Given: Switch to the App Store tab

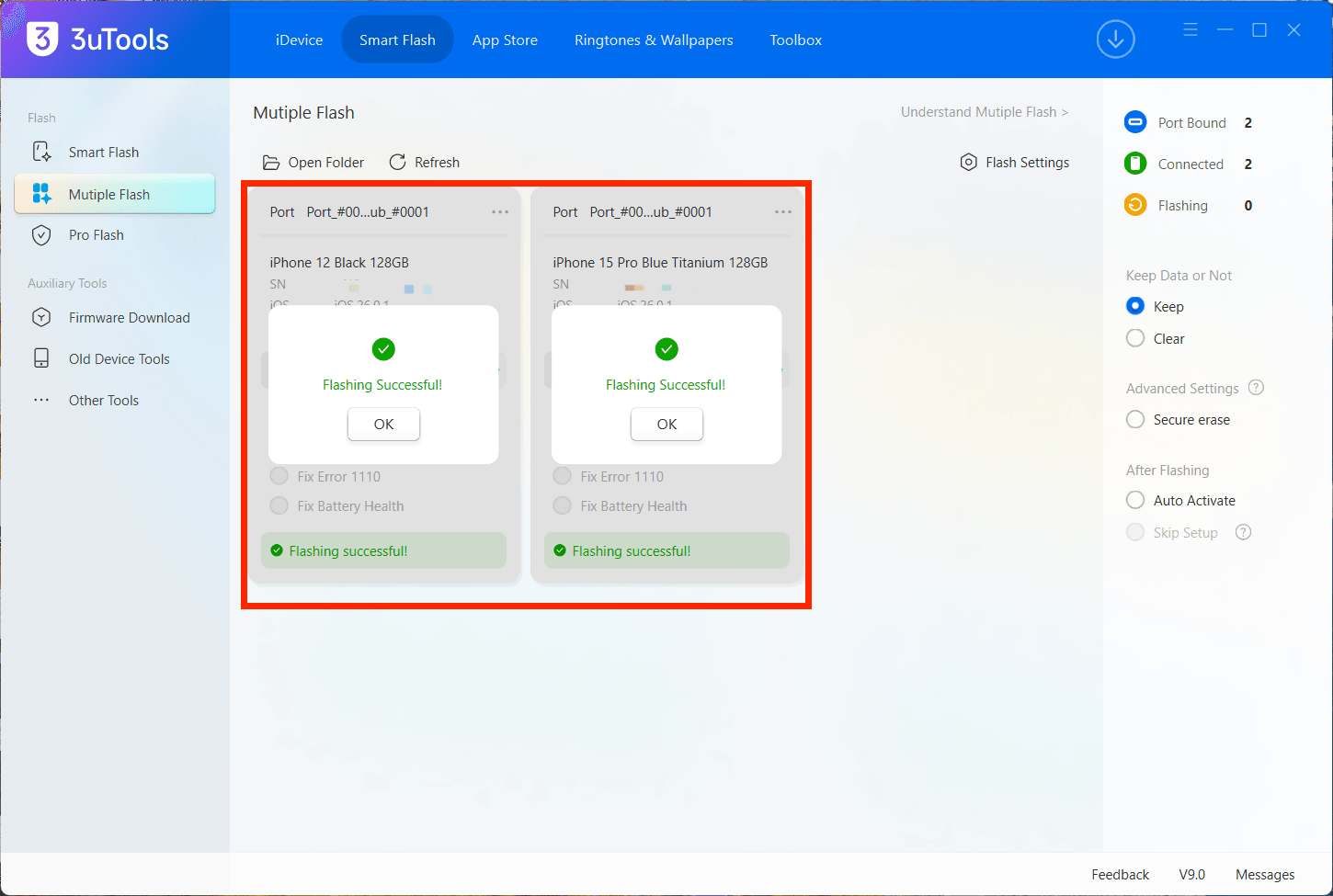Looking at the screenshot, I should 505,40.
